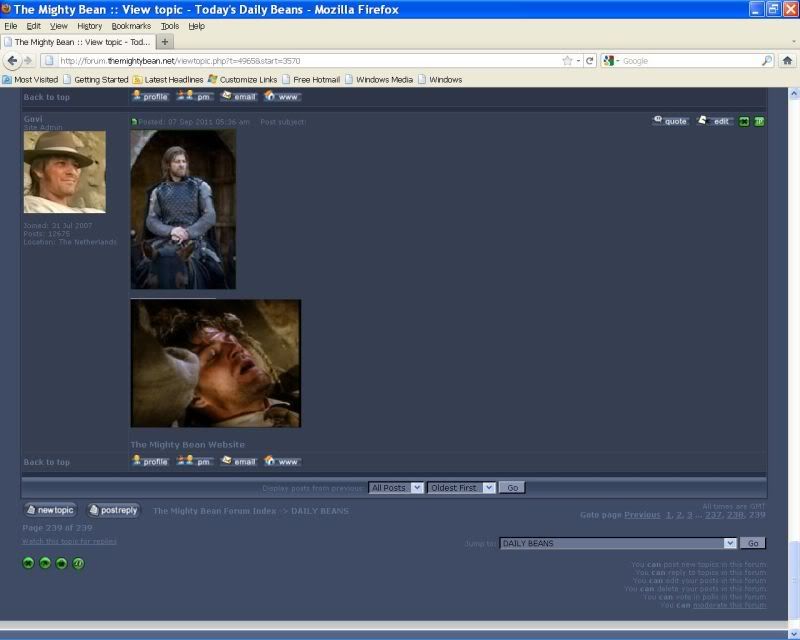The image size is (800, 640).
Task: Click the pm button at top of page
Action: tap(194, 96)
